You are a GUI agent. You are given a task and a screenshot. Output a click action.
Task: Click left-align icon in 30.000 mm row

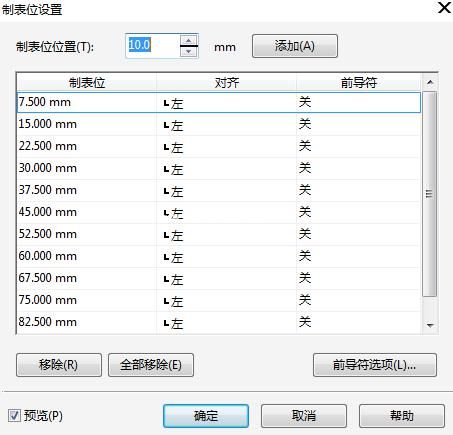pyautogui.click(x=166, y=170)
